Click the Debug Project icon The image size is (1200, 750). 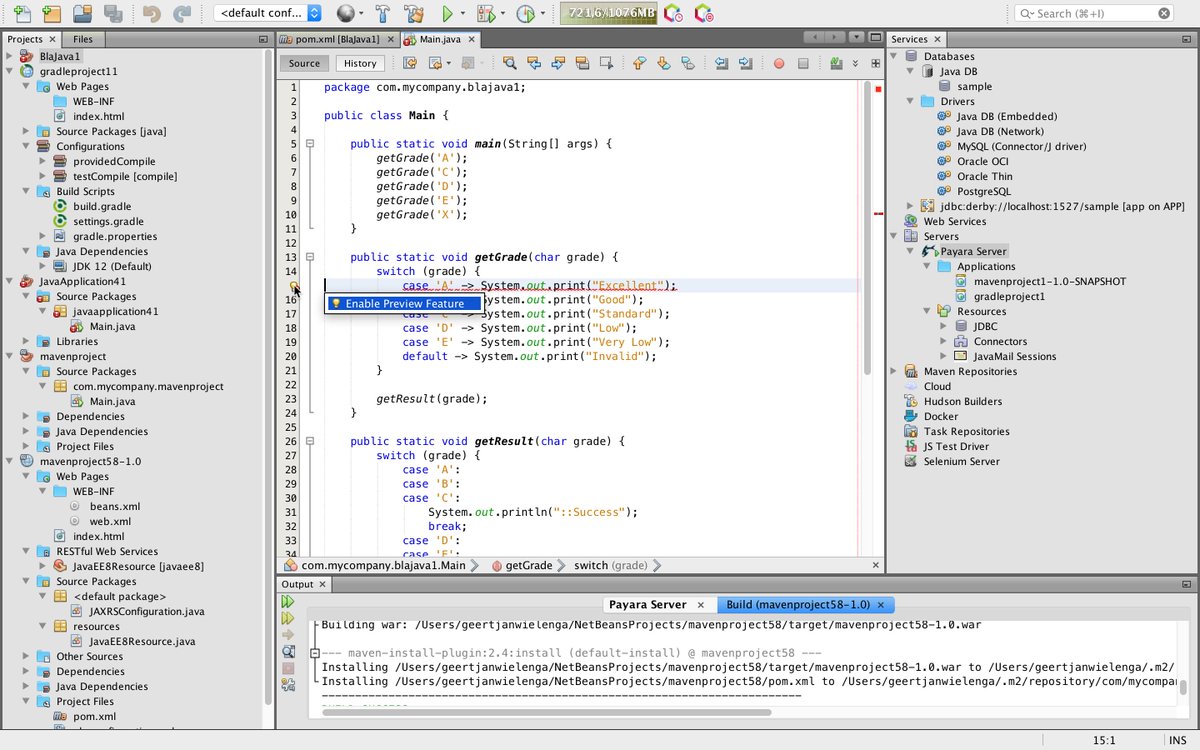coord(484,13)
